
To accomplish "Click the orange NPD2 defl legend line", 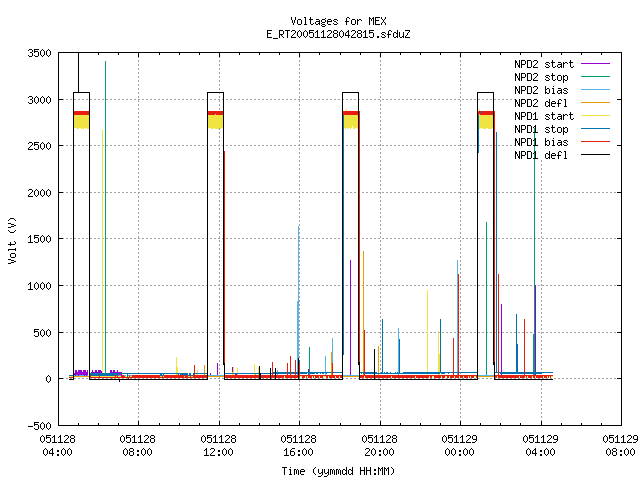I will (x=596, y=103).
